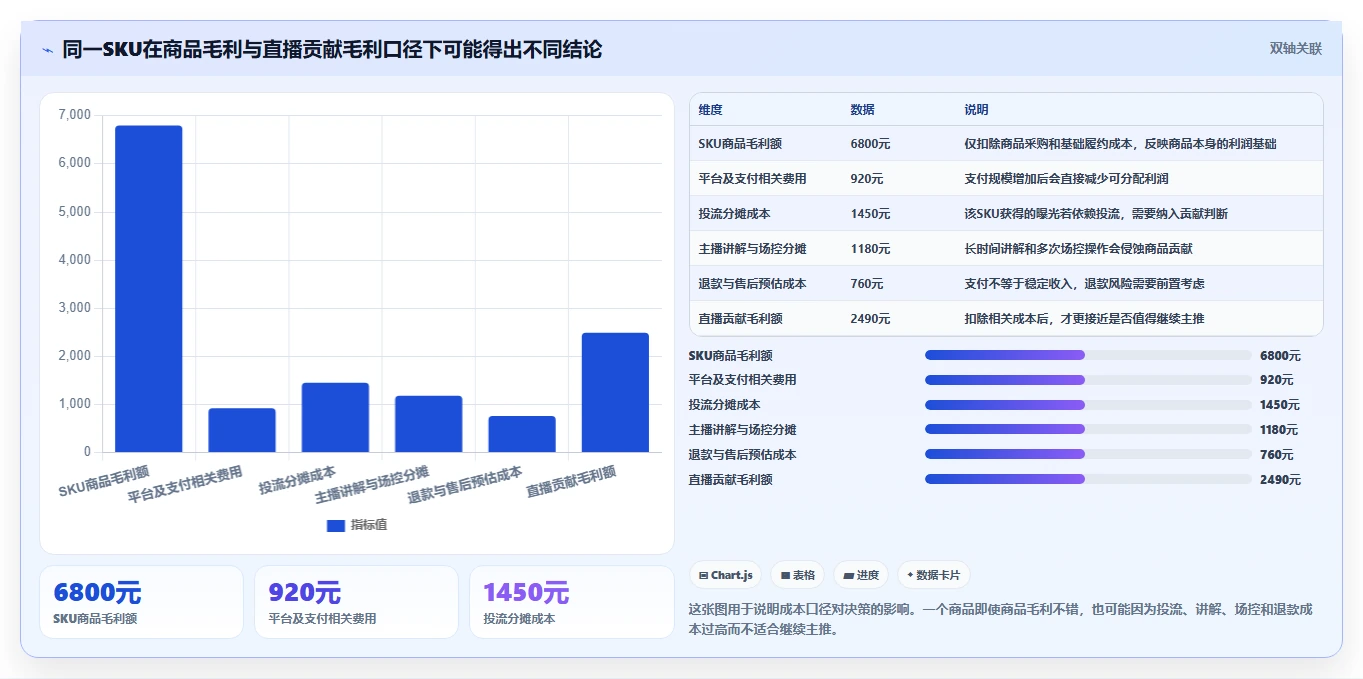Viewport: 1363px width, 679px height.
Task: Click the 3,000 y-axis tick label
Action: coord(75,308)
